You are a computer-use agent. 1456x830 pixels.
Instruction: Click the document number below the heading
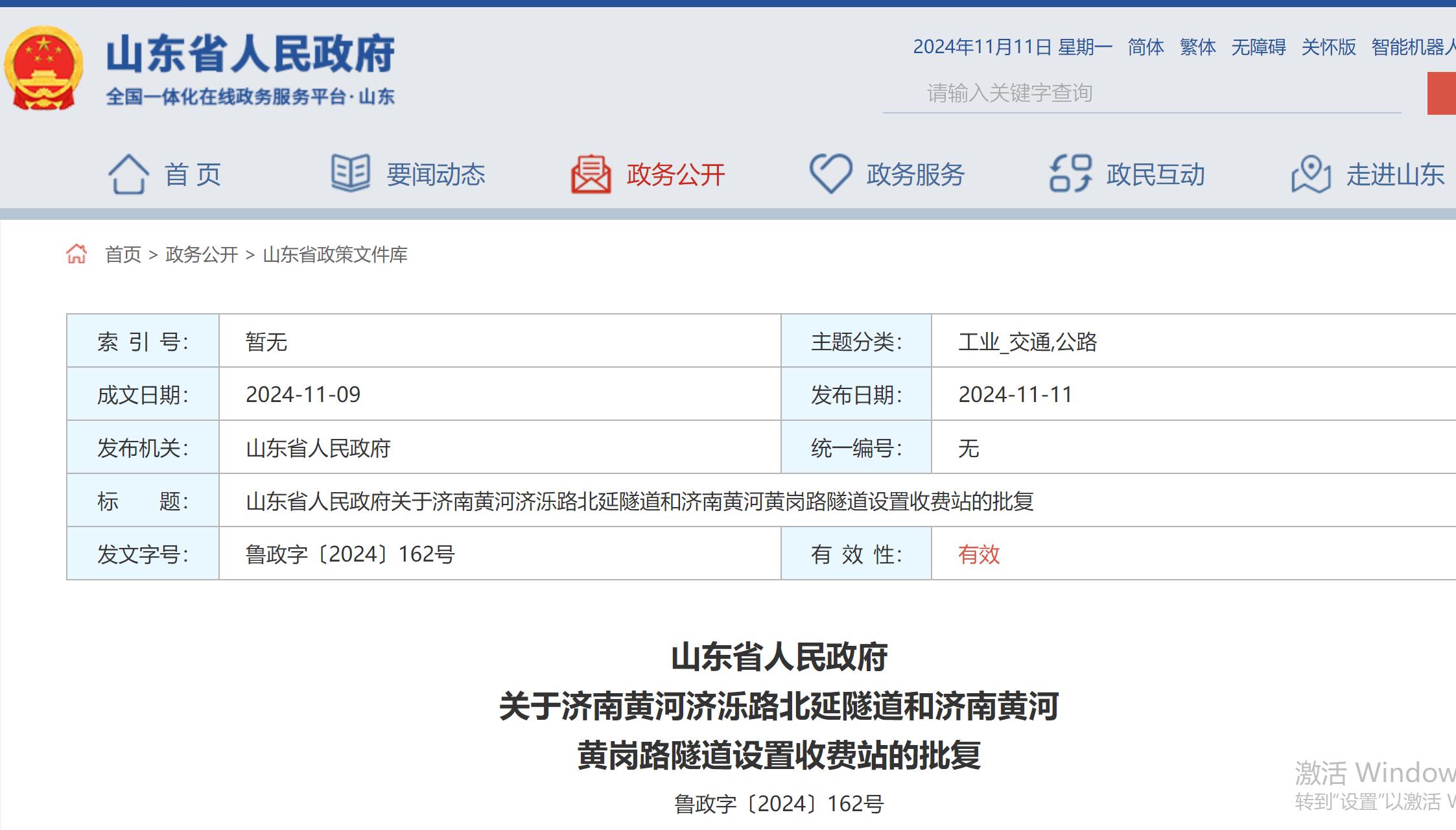click(x=779, y=804)
